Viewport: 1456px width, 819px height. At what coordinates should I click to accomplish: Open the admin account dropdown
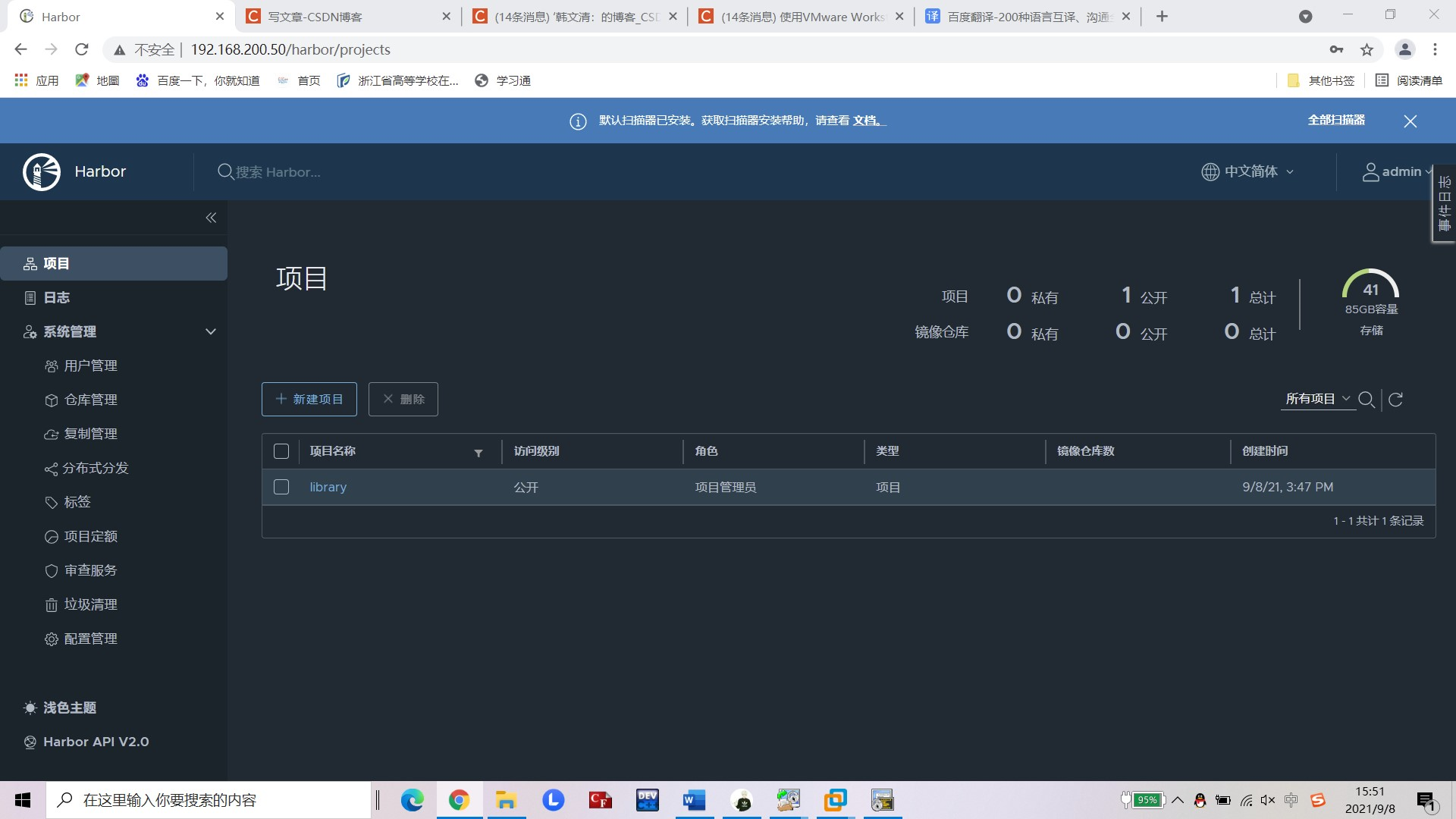tap(1395, 171)
